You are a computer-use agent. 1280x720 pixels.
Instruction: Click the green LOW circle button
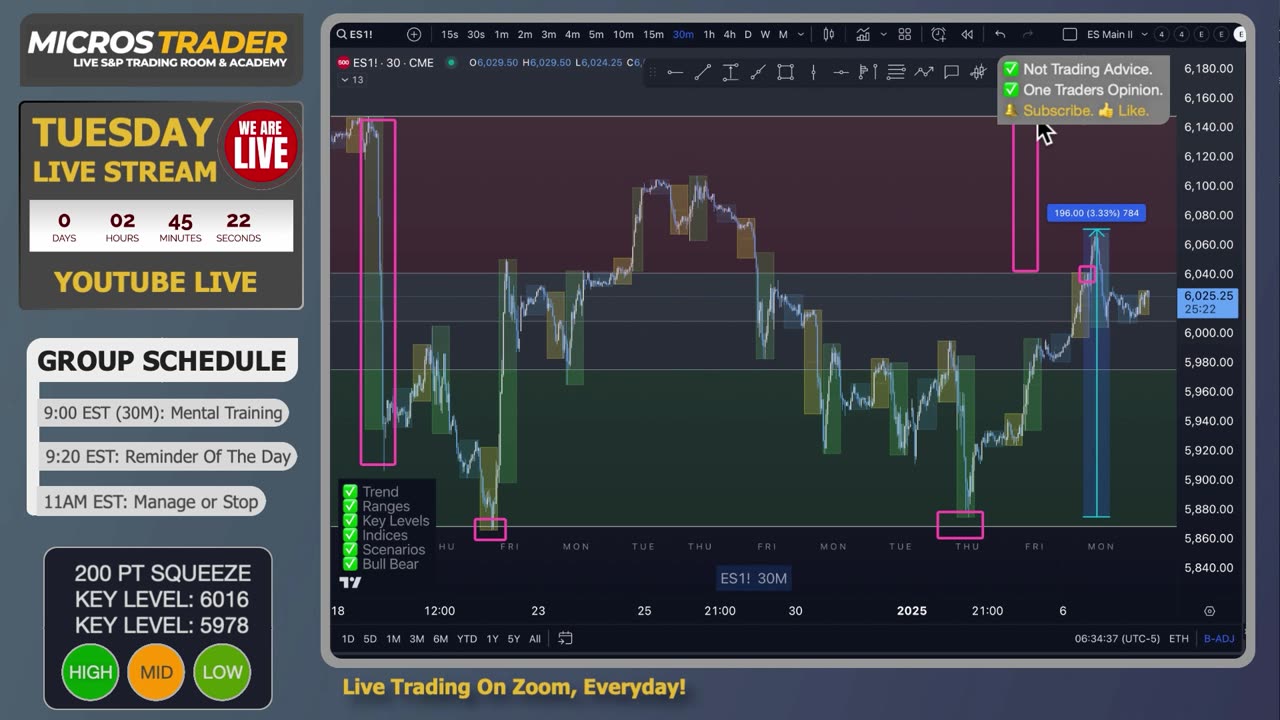tap(222, 672)
